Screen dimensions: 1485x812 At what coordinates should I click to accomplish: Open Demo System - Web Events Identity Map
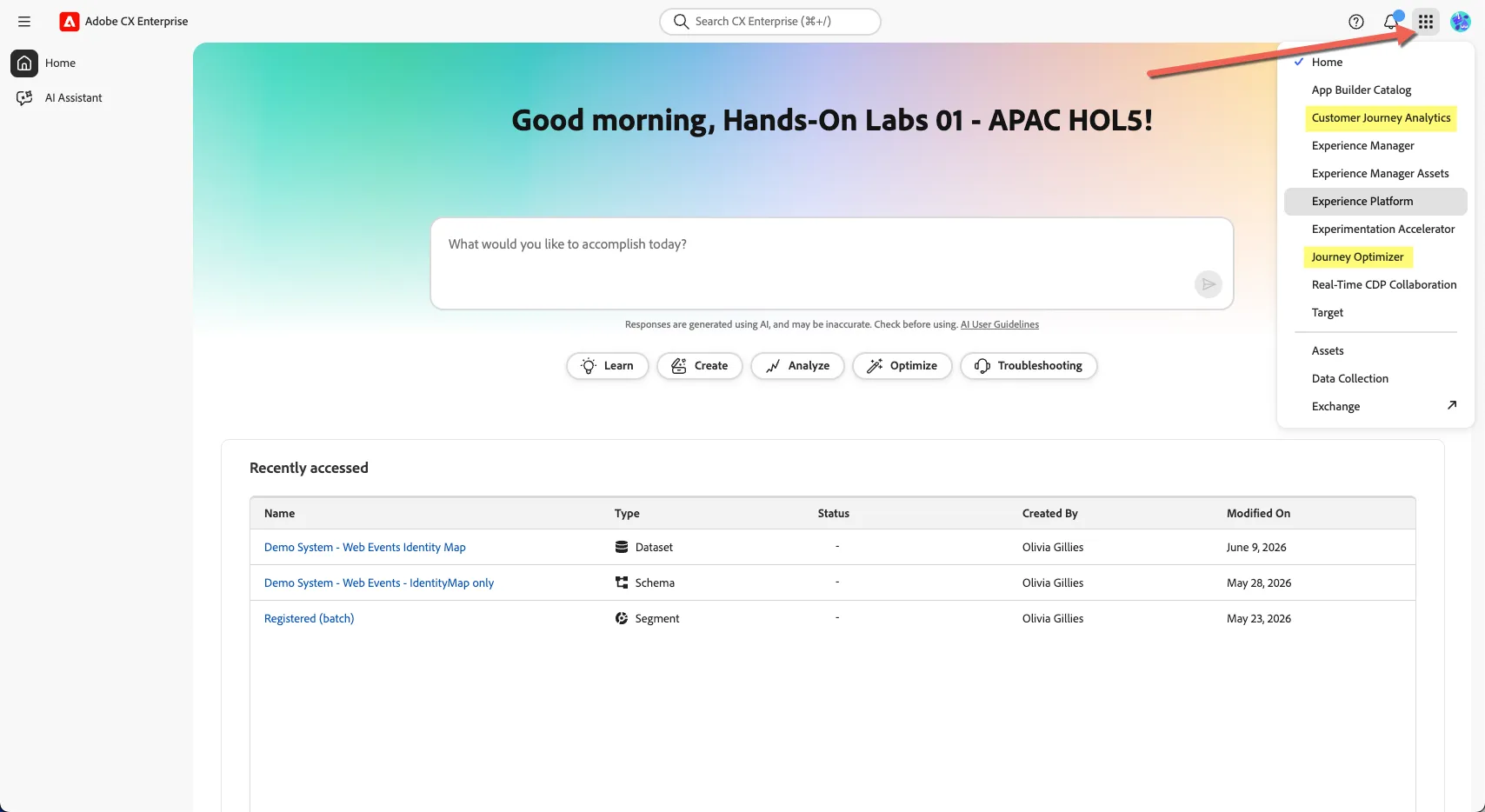tap(365, 547)
